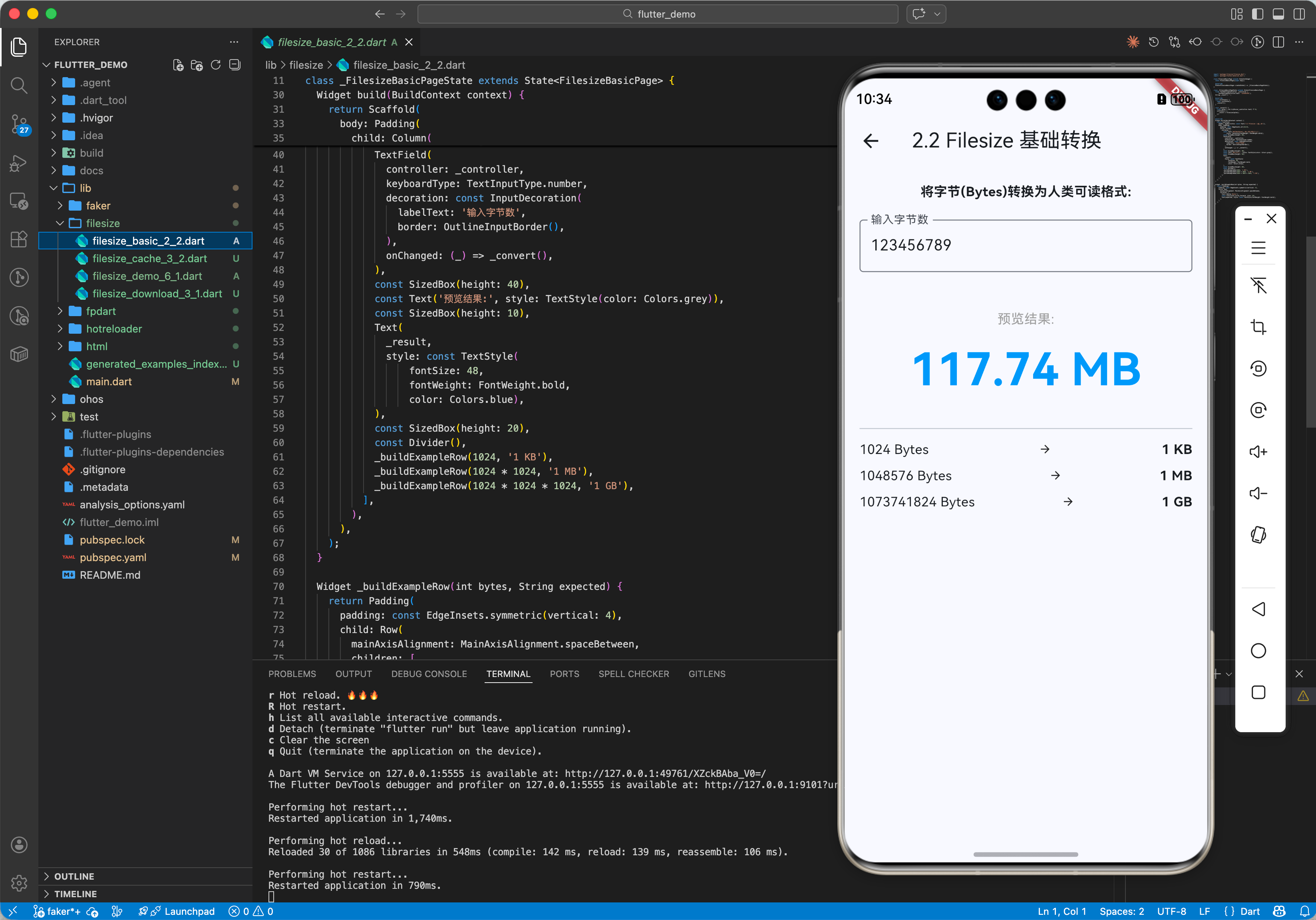Screen dimensions: 1316x920
Task: Switch to the PROBLEMS panel tab
Action: [x=292, y=673]
